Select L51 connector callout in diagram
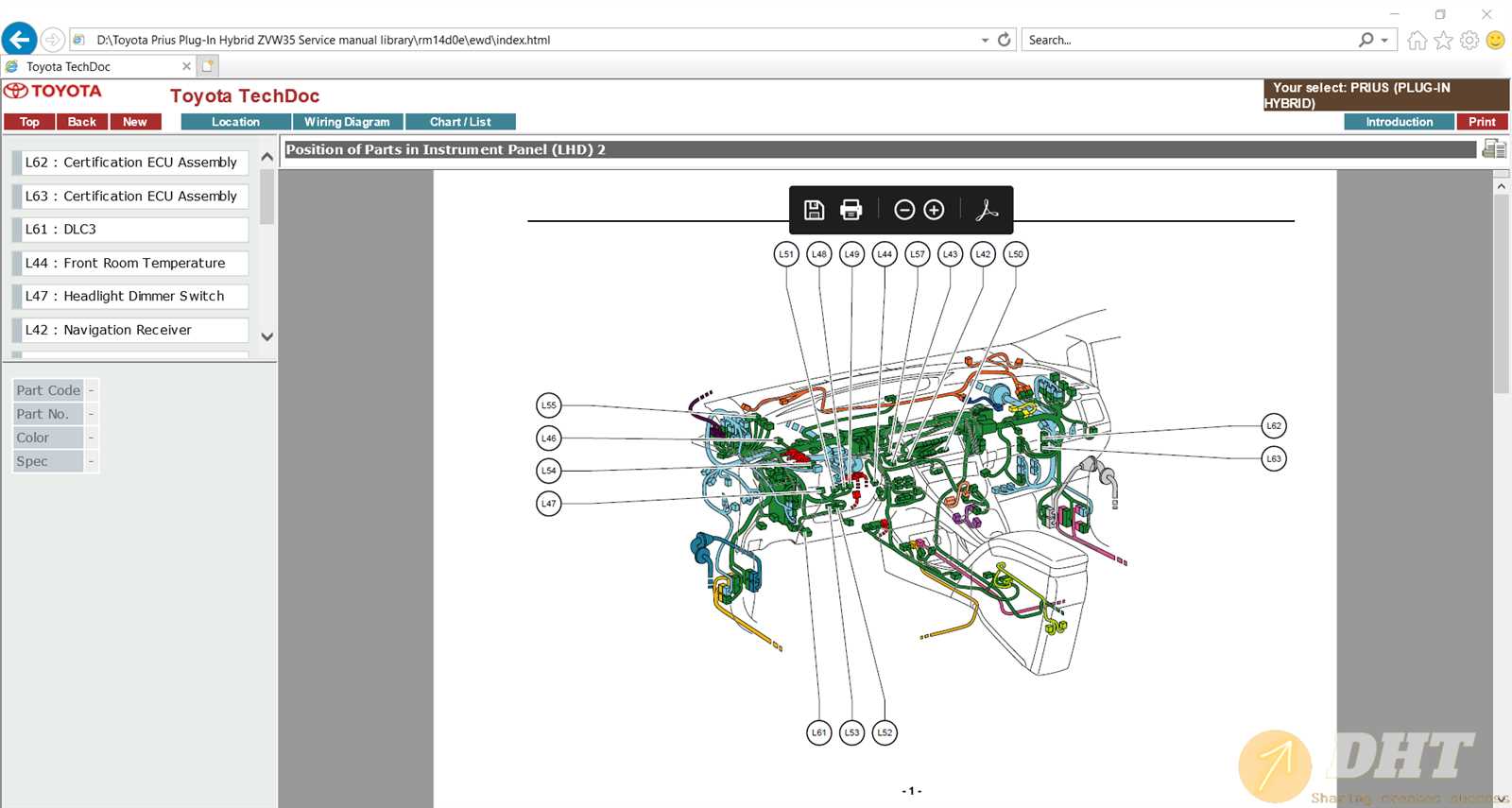This screenshot has height=808, width=1512. coord(786,254)
